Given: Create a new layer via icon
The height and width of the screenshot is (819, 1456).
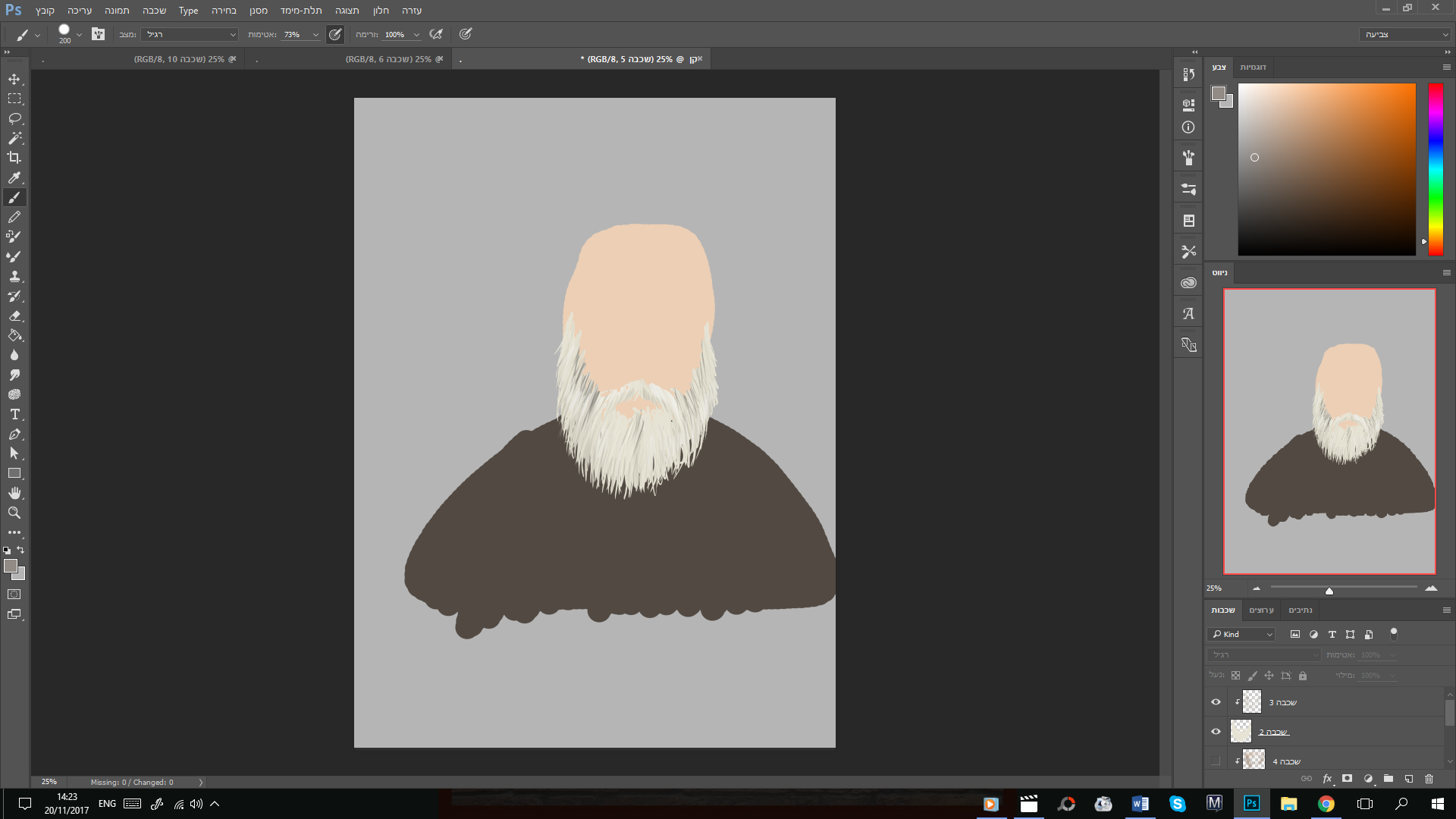Looking at the screenshot, I should pyautogui.click(x=1408, y=779).
